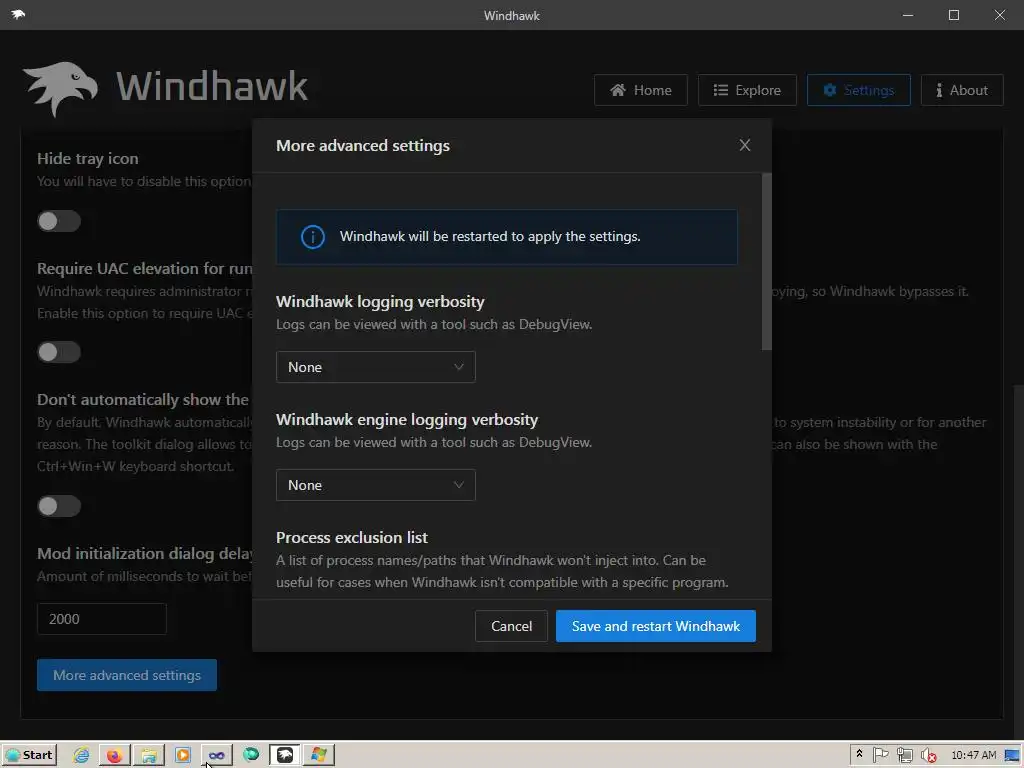Open the Start menu
1024x768 pixels.
tap(29, 755)
